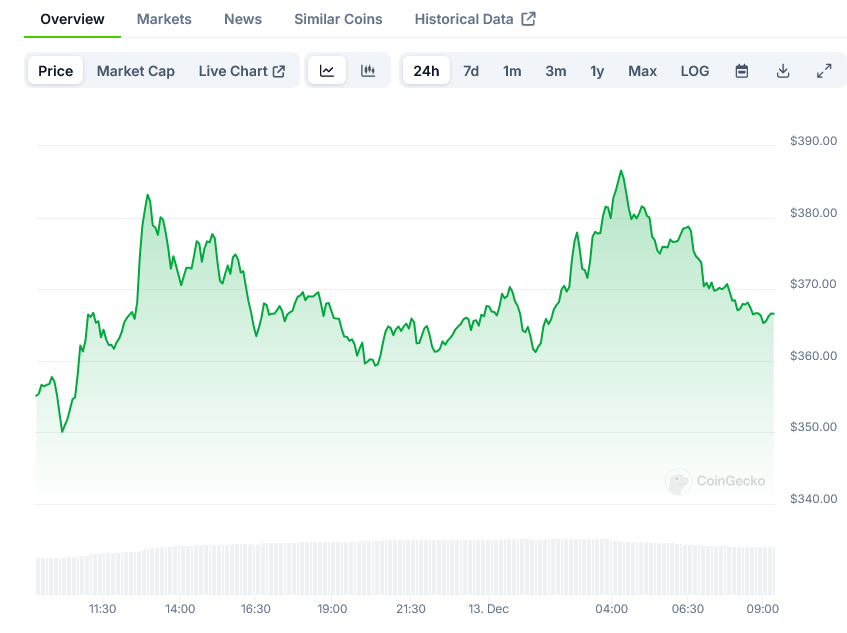This screenshot has height=633, width=847.
Task: Expand chart to fullscreen
Action: 824,71
